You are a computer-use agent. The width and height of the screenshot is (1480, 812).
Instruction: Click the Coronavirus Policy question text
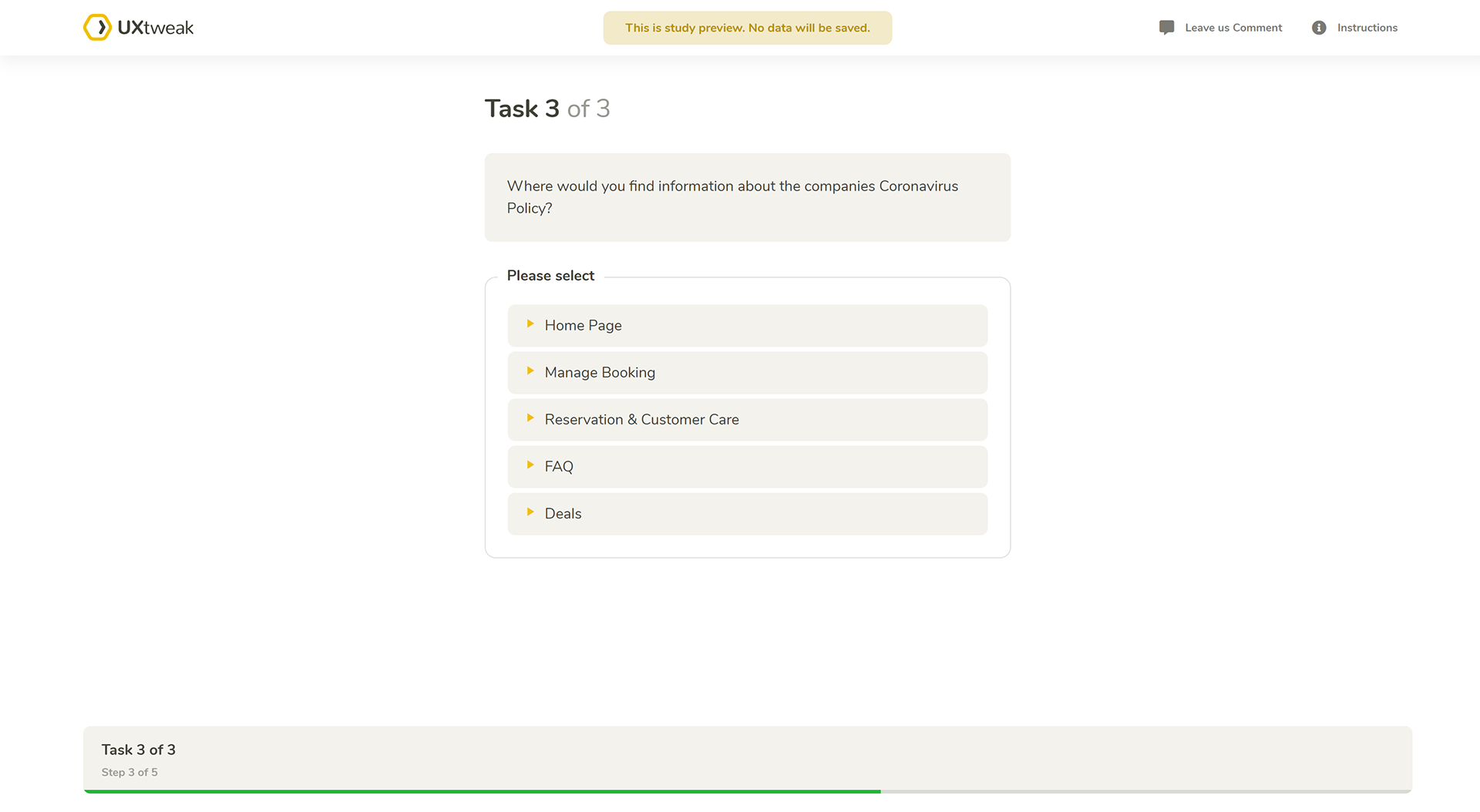click(732, 197)
